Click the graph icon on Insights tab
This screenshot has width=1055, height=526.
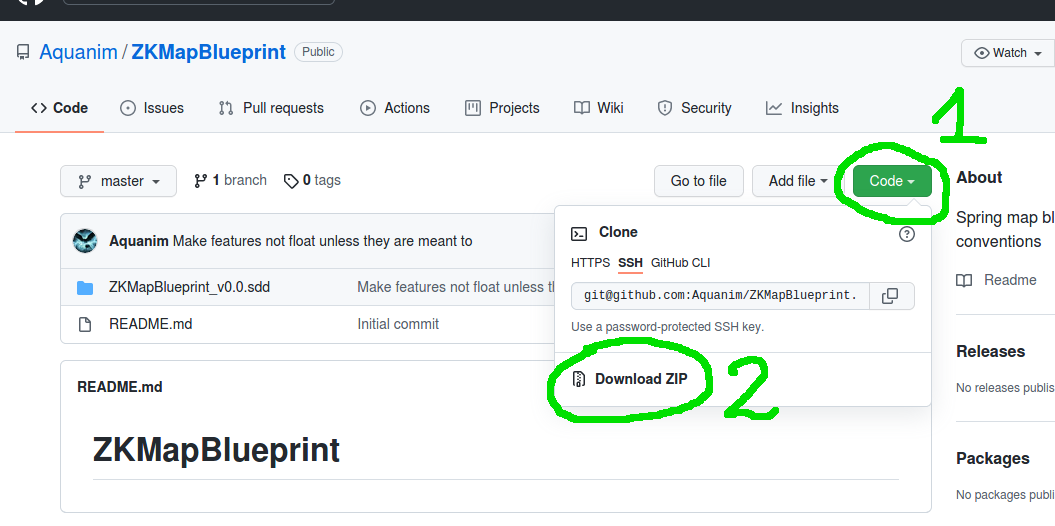click(x=774, y=108)
